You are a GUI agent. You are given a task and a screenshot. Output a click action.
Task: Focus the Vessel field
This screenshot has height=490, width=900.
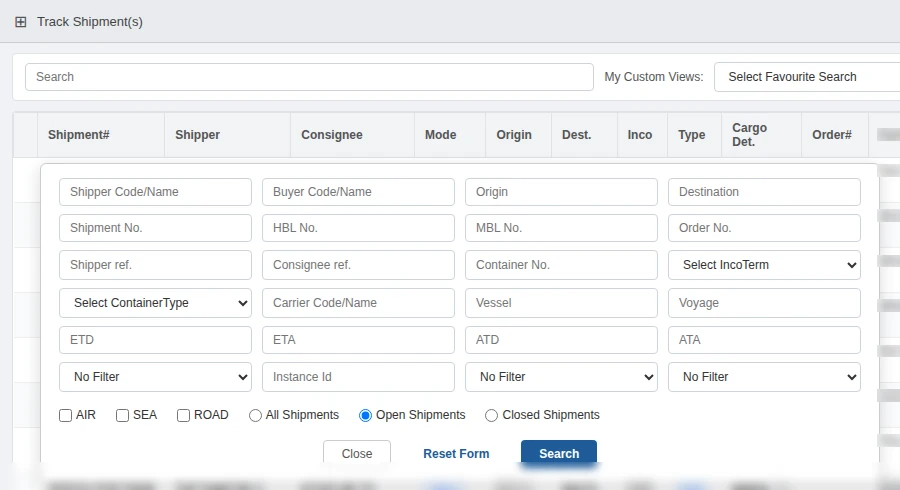pos(561,303)
